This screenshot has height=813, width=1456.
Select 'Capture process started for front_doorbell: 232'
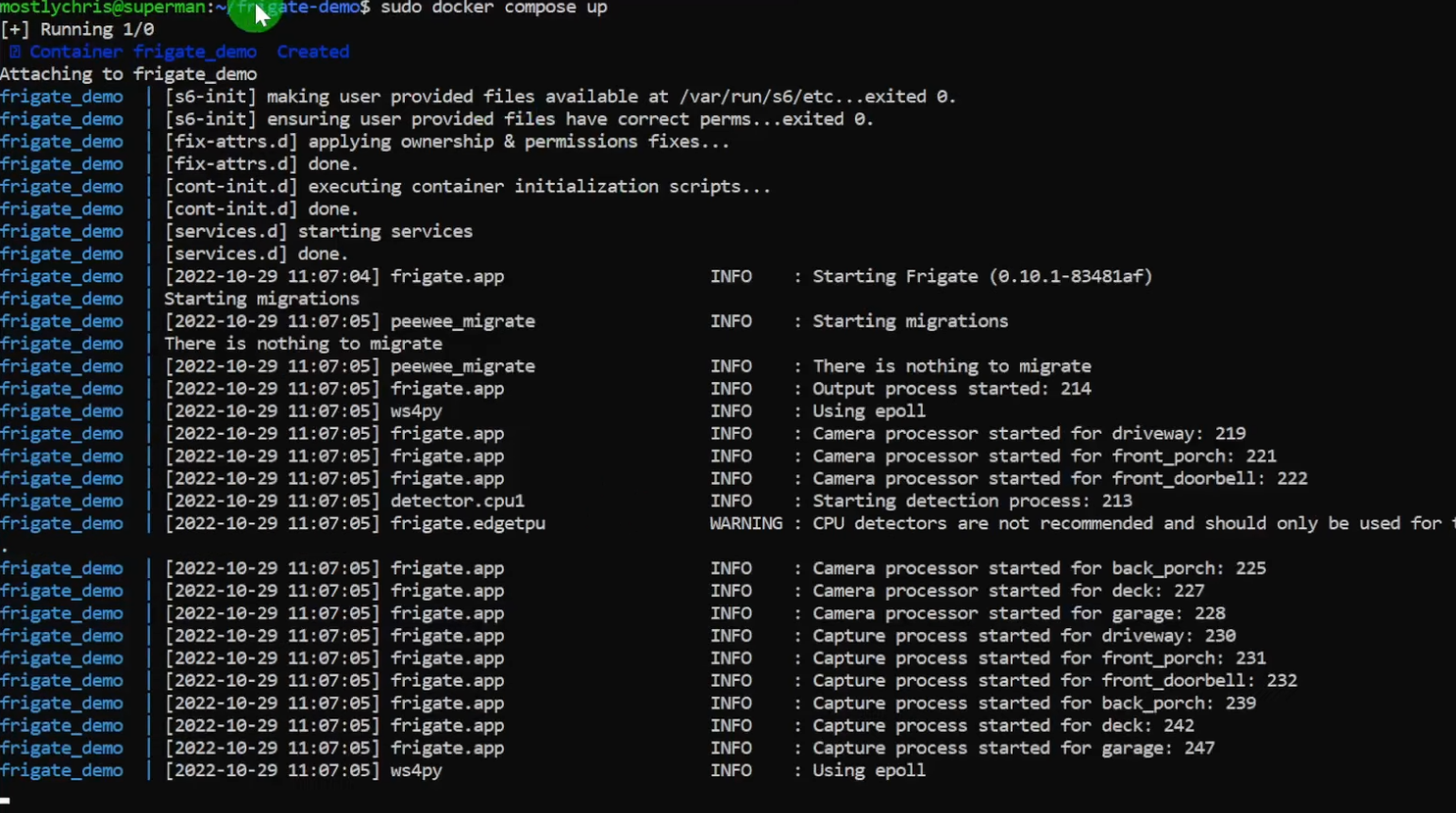(x=1054, y=681)
